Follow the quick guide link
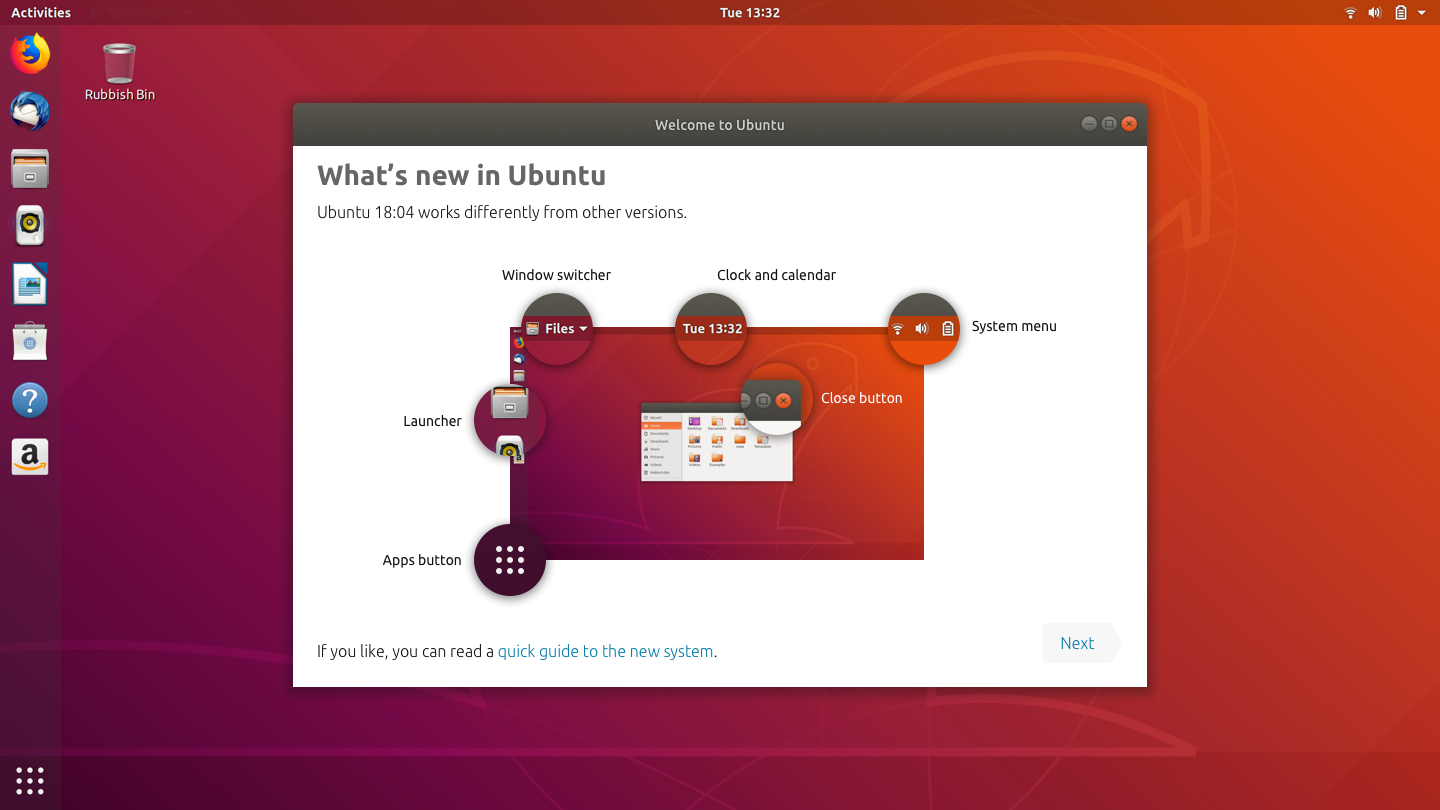1440x810 pixels. (605, 650)
